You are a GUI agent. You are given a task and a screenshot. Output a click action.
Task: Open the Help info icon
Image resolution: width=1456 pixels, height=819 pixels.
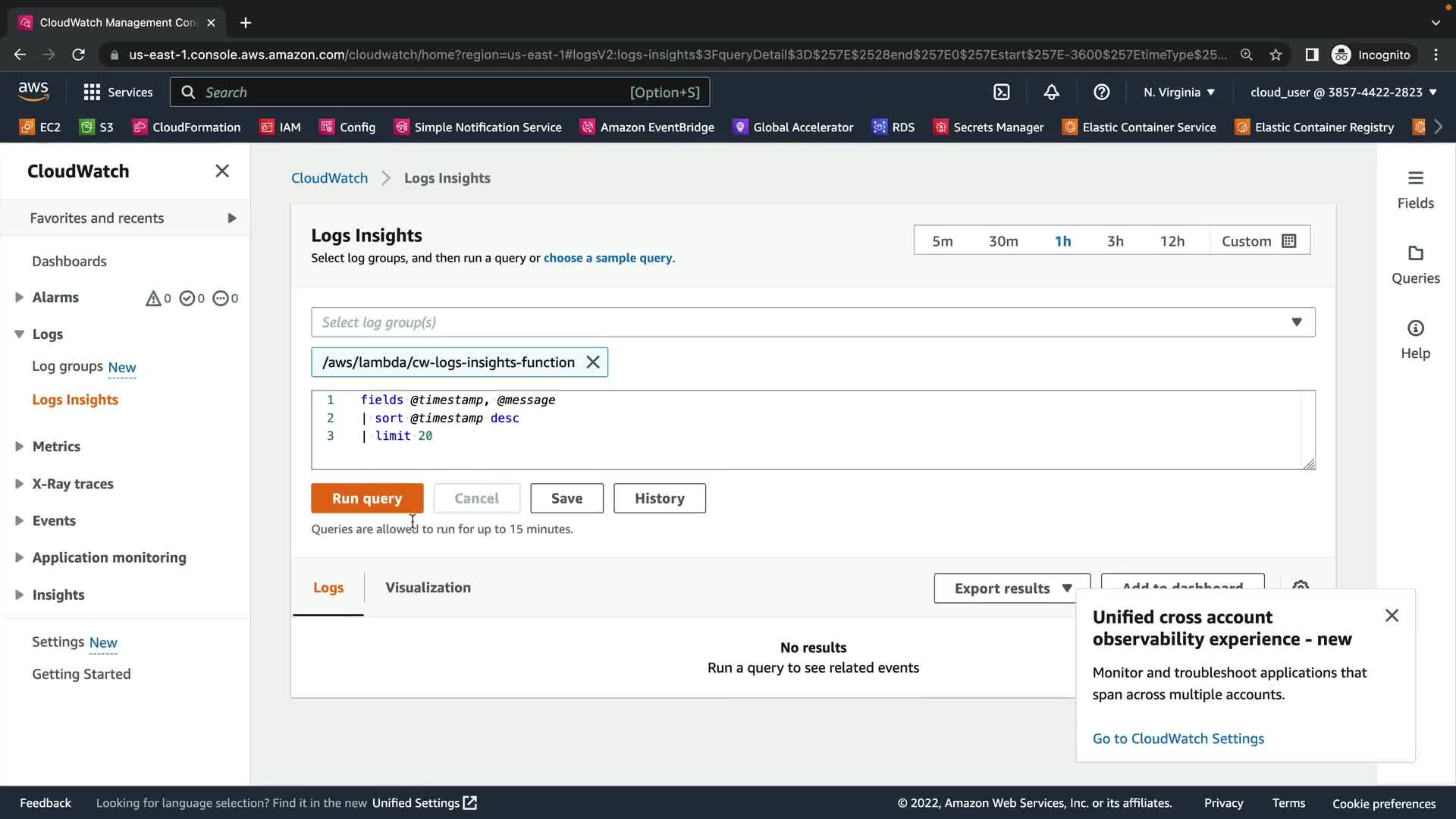coord(1415,328)
